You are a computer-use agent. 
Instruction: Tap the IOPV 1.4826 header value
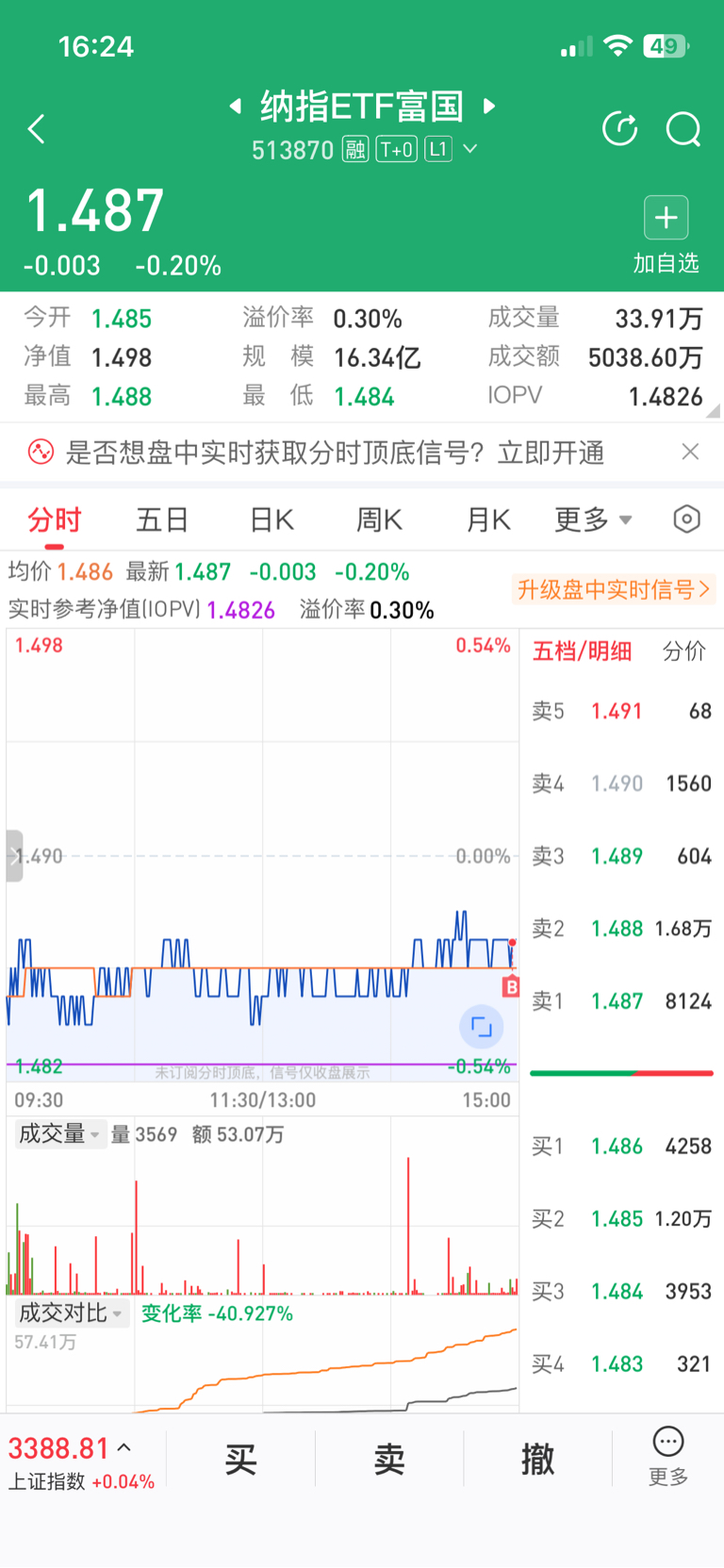pos(666,397)
